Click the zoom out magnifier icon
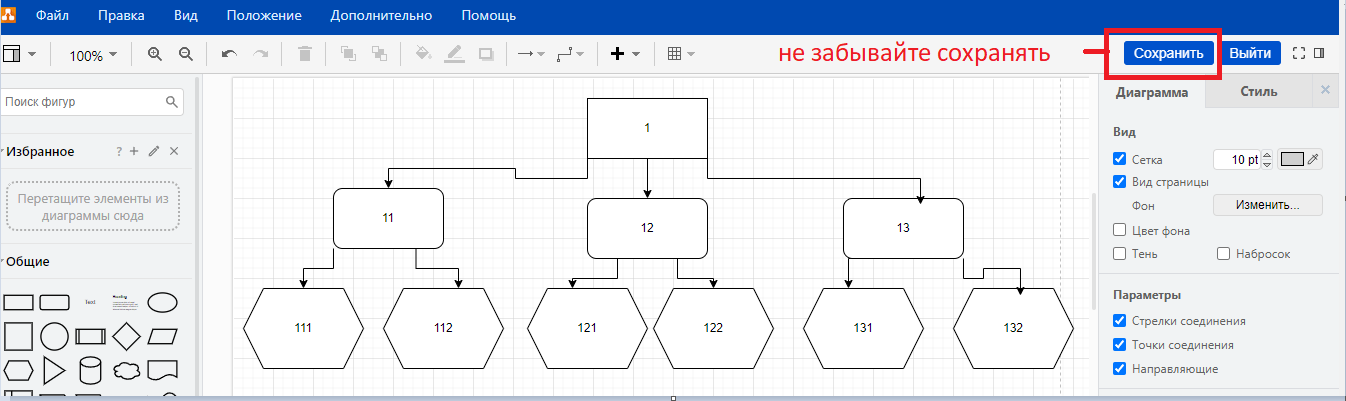 click(x=185, y=54)
